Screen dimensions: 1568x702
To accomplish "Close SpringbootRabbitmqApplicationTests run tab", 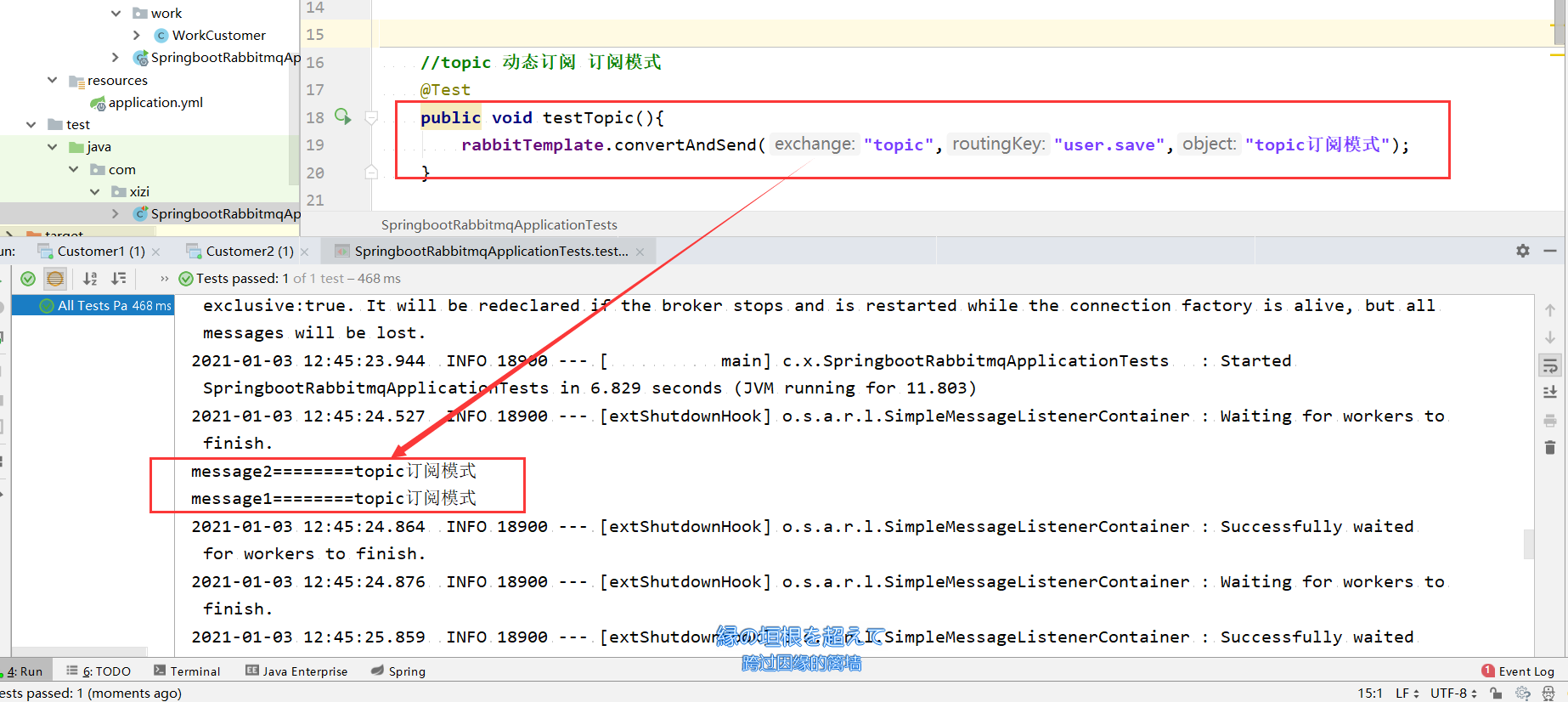I will (x=640, y=252).
